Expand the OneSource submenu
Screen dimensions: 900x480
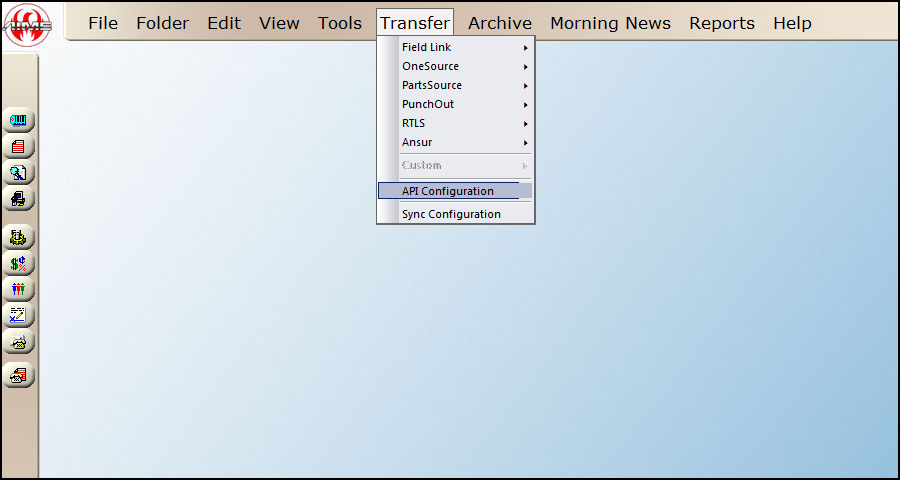[x=455, y=67]
